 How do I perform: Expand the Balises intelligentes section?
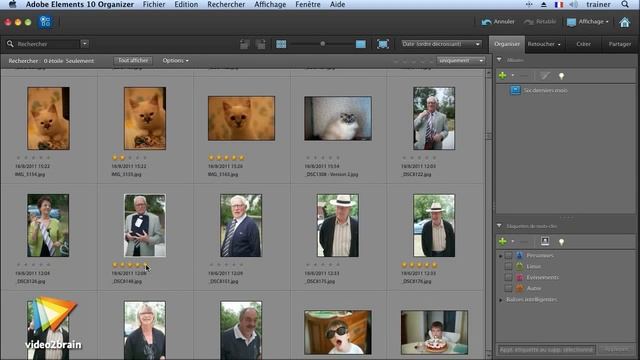501,300
